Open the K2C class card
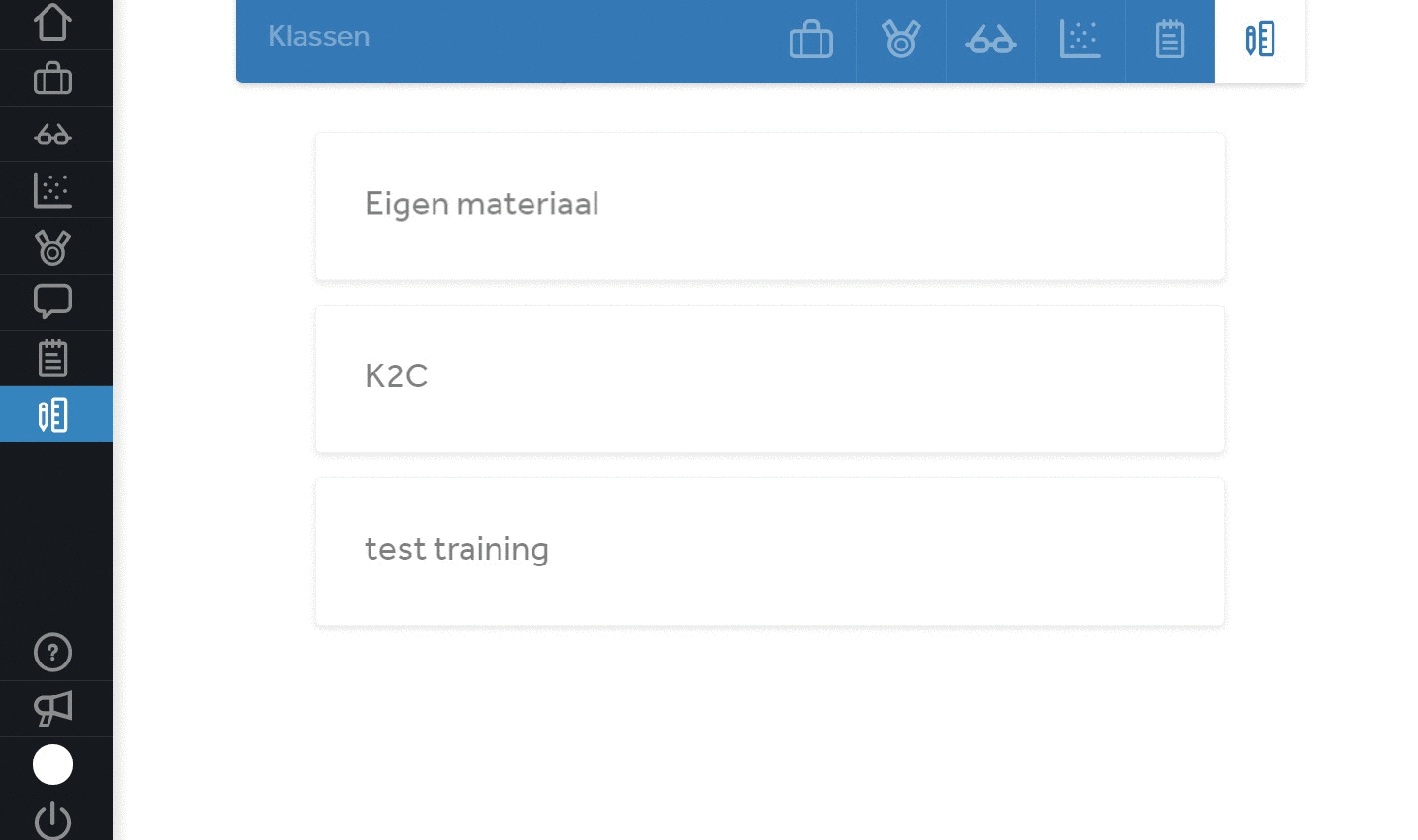This screenshot has width=1418, height=840. click(770, 379)
